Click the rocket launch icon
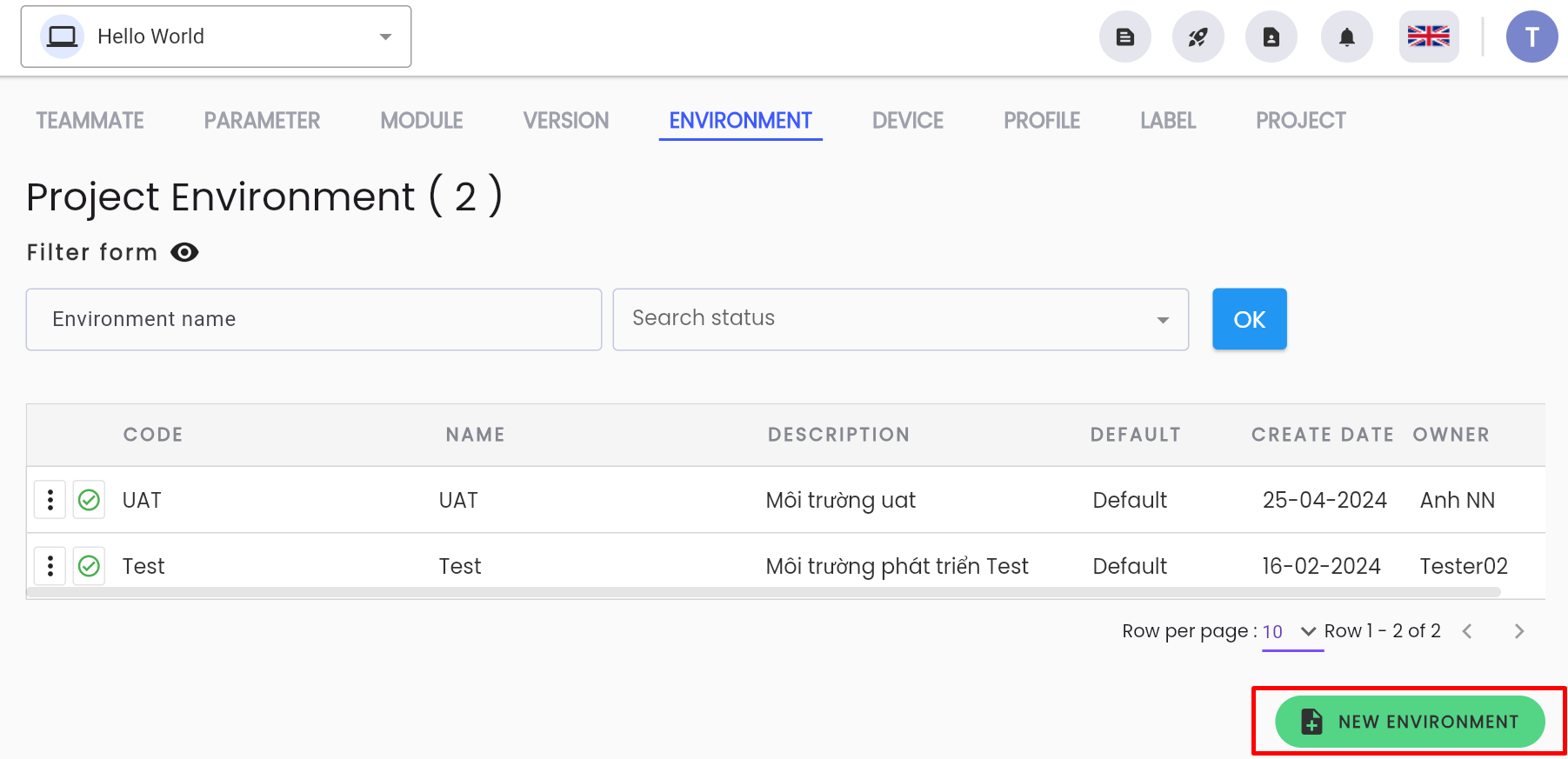 pos(1198,37)
